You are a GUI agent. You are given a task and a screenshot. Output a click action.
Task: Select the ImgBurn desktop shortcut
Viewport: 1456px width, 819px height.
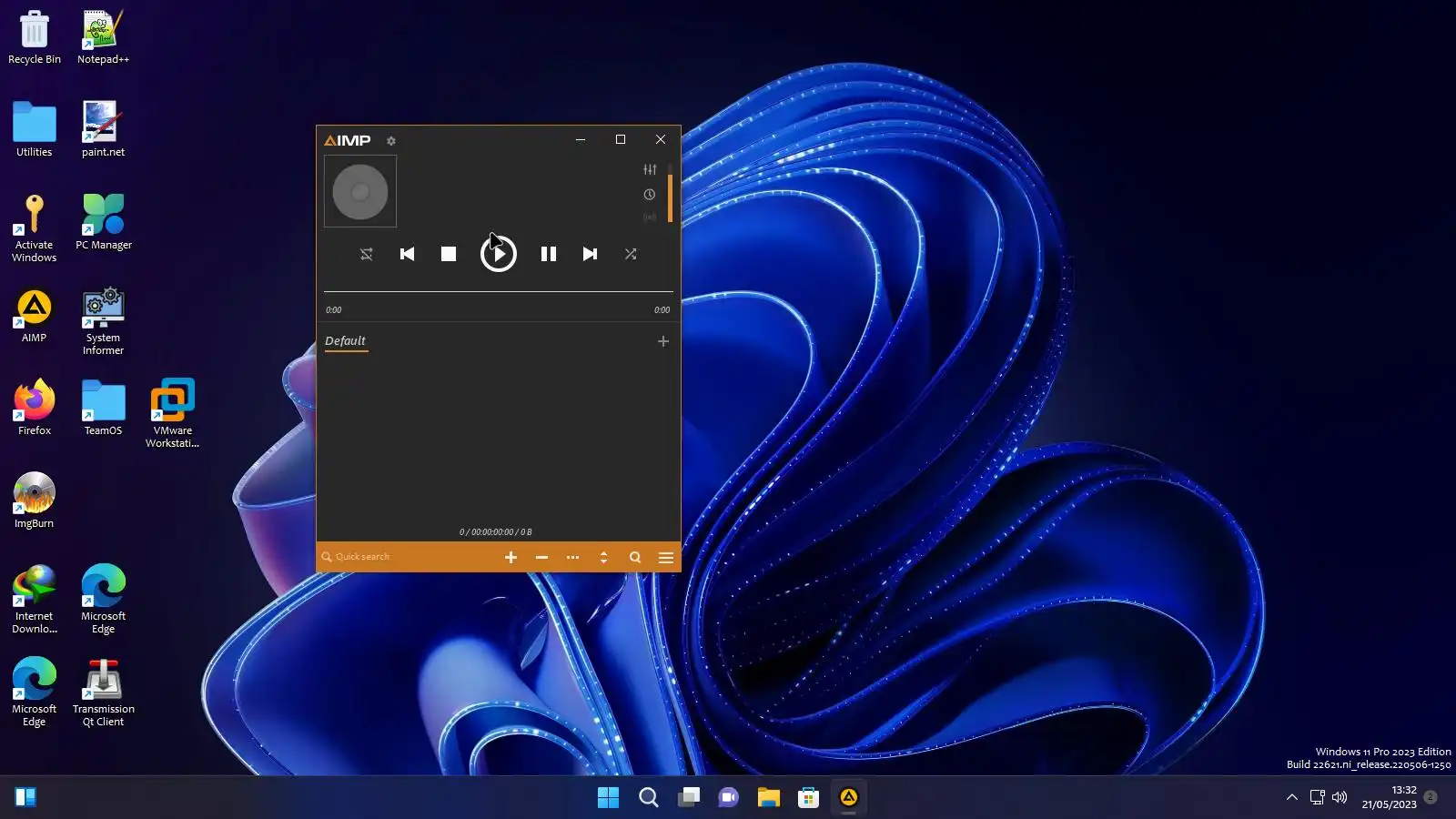pyautogui.click(x=35, y=501)
